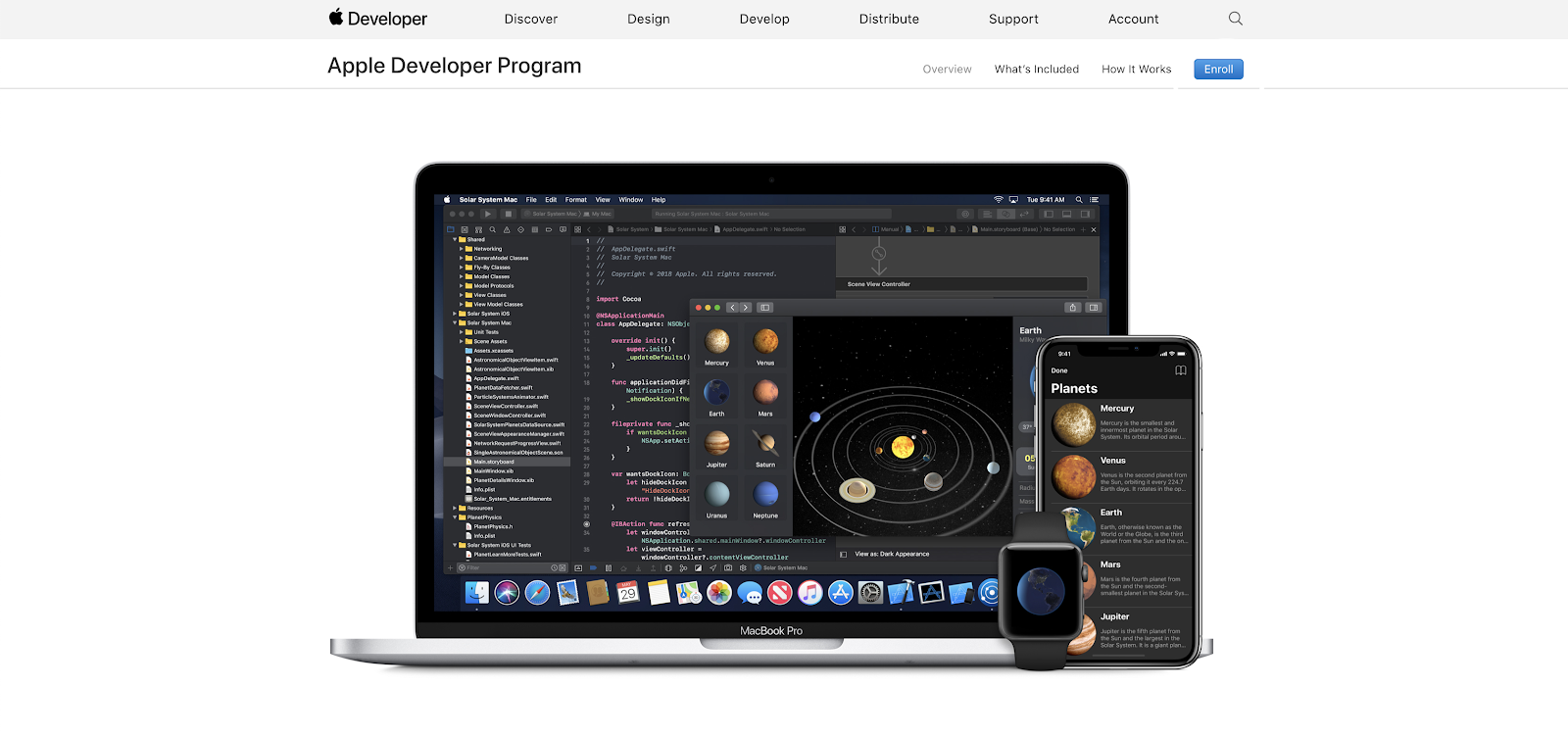Click View as: Dark Appearance
Viewport: 1568px width, 736px height.
pyautogui.click(x=892, y=554)
